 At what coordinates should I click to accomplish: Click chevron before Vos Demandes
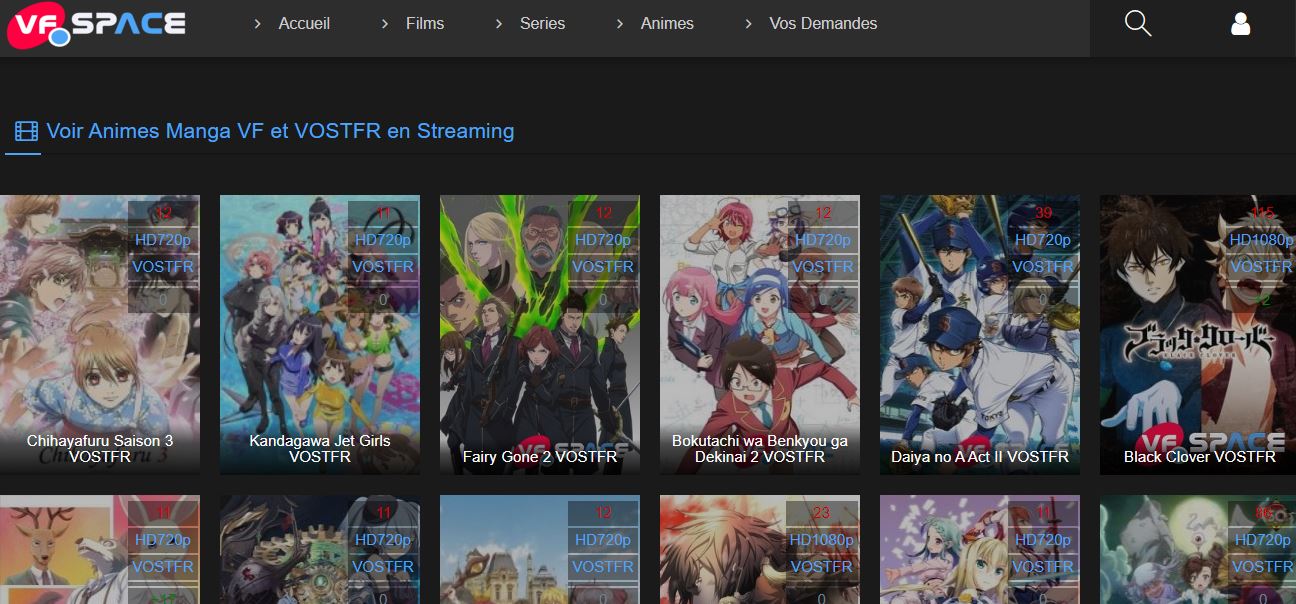click(x=748, y=24)
